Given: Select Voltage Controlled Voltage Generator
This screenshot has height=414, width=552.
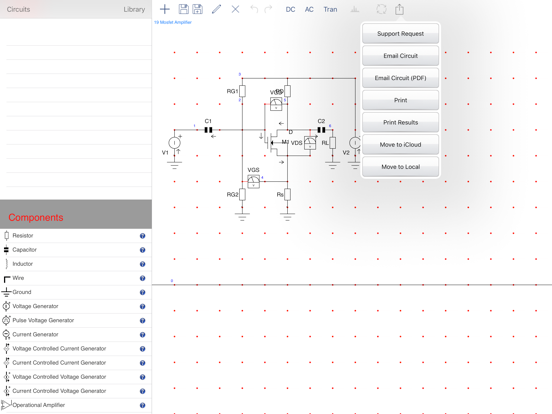Looking at the screenshot, I should coord(76,377).
